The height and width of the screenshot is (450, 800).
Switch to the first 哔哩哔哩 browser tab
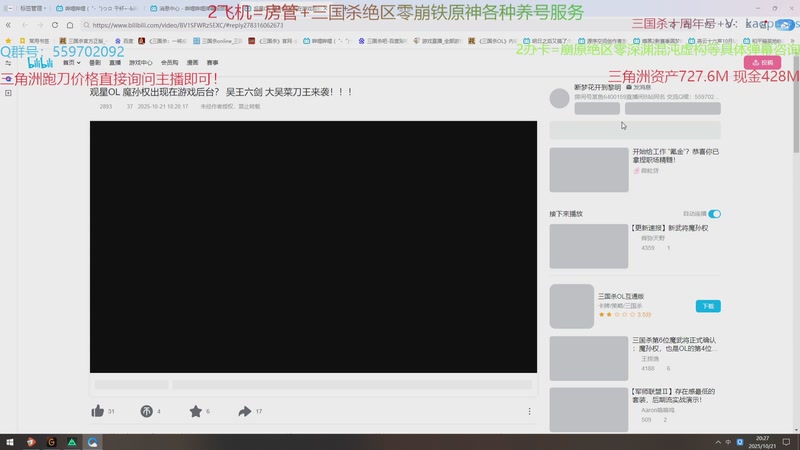click(96, 8)
